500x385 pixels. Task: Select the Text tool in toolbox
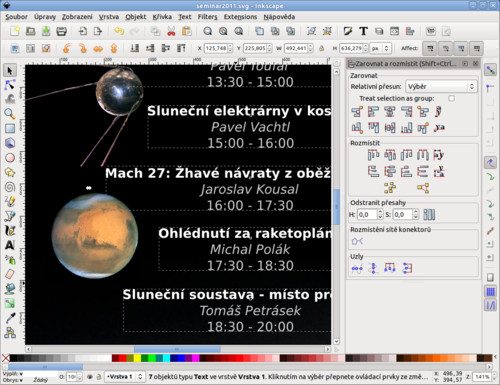10,245
